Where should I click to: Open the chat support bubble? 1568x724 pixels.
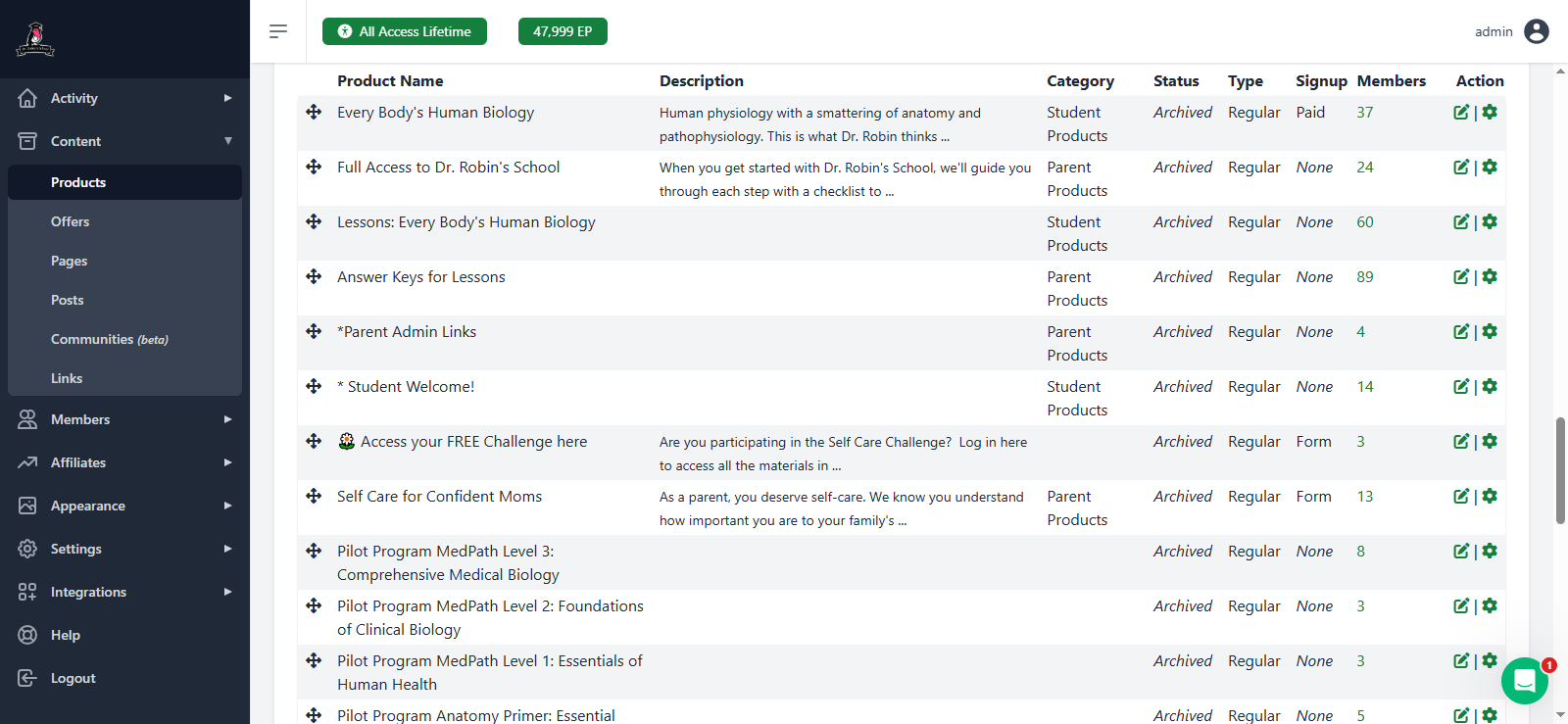(1524, 681)
